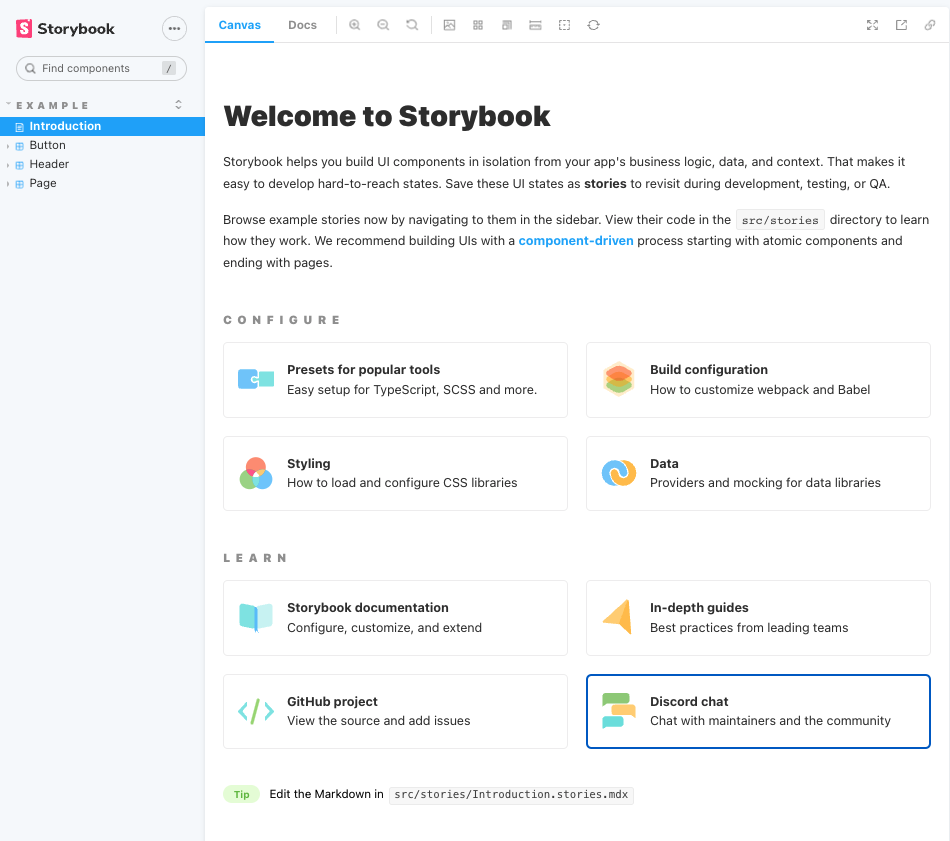Viewport: 950px width, 841px height.
Task: Click the orange arrow guides icon
Action: point(618,617)
